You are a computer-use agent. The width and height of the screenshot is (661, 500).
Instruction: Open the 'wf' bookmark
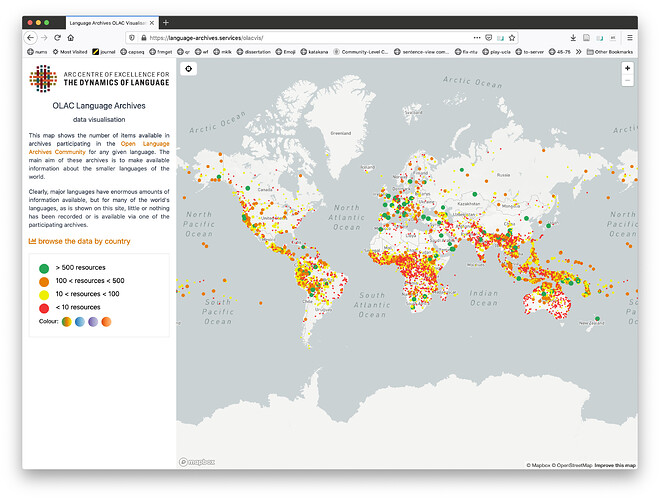tap(202, 52)
